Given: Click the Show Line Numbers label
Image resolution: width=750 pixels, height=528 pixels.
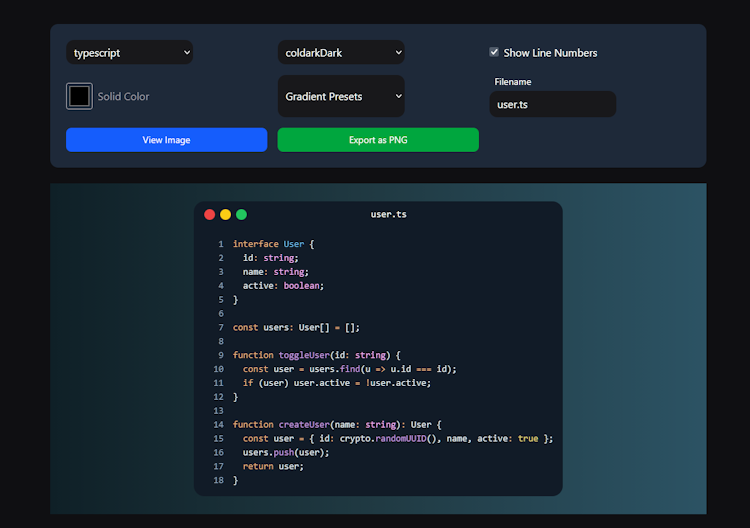Looking at the screenshot, I should (x=550, y=53).
